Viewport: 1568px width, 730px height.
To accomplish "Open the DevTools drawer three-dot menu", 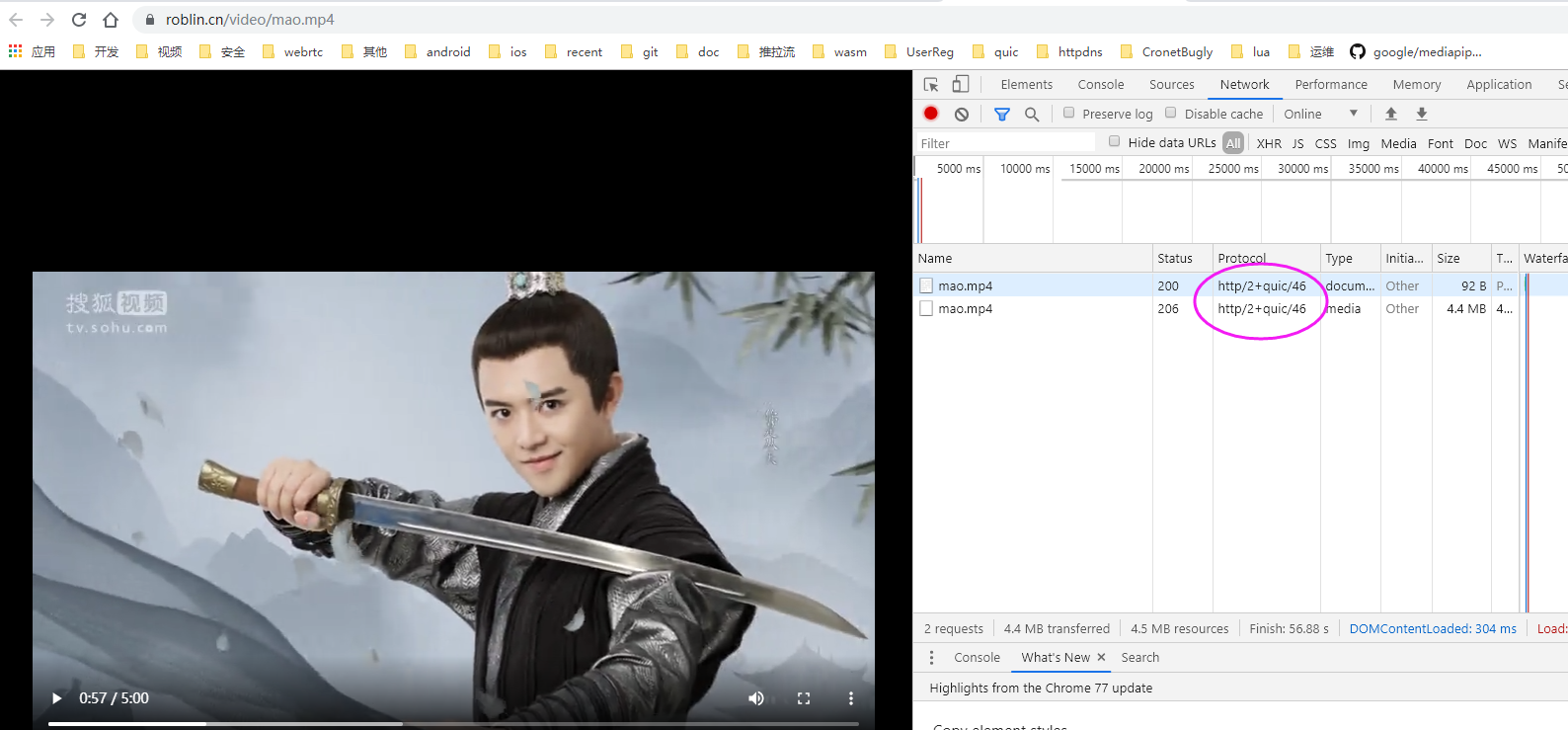I will 931,657.
